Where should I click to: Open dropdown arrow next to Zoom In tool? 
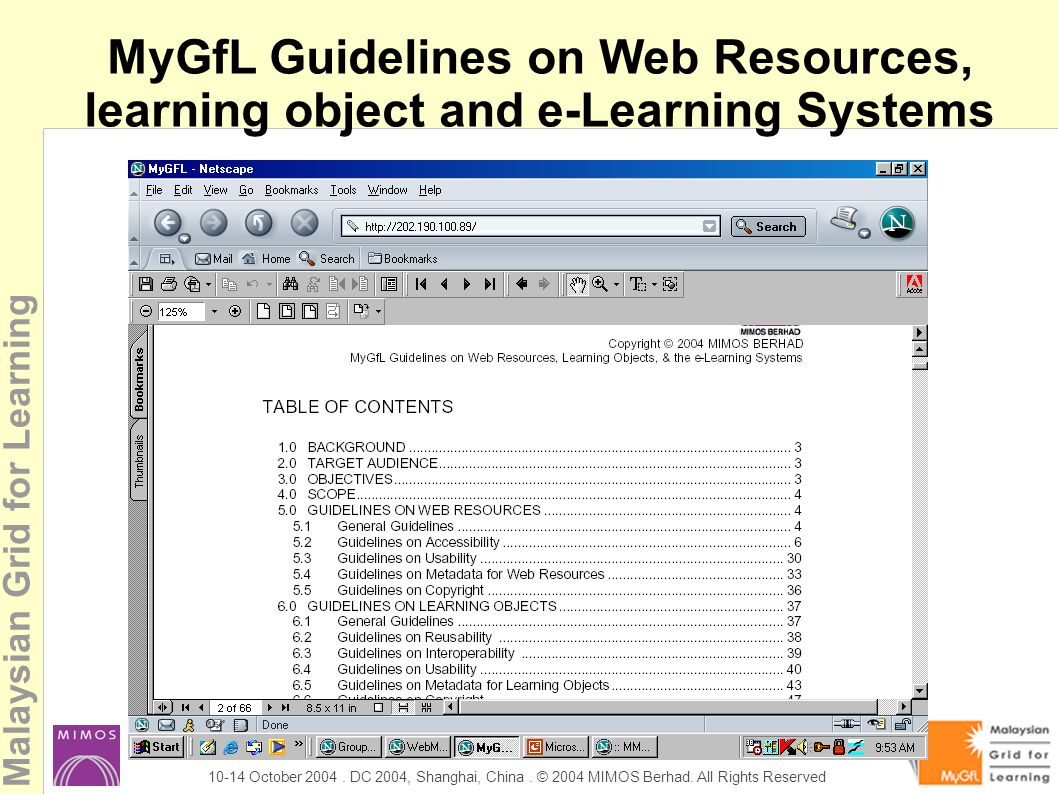616,285
